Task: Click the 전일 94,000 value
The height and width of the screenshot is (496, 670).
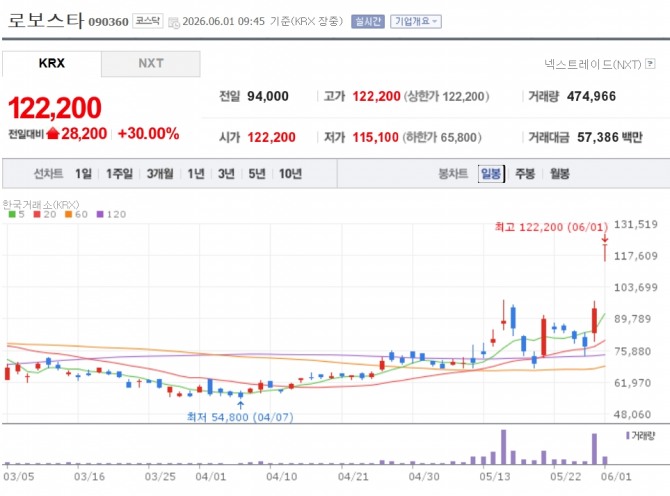Action: (x=268, y=96)
